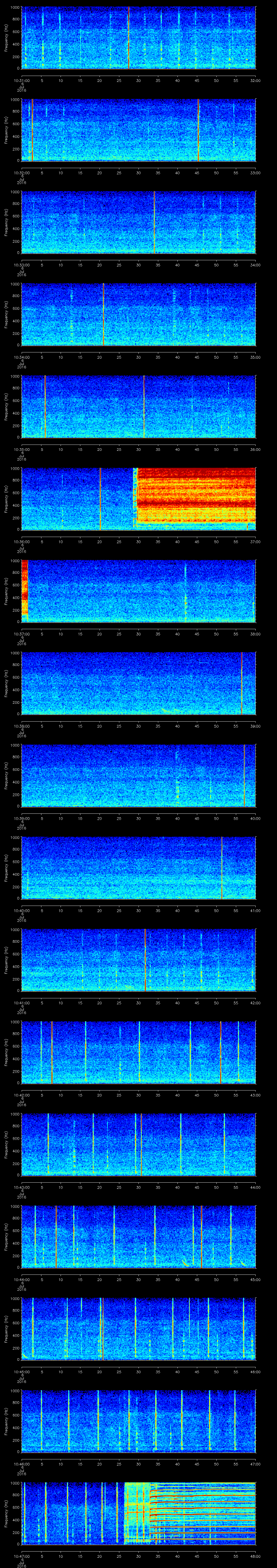Screen dimensions: 277x1568
Task: Click the spectrogram panel starting at 10:45:00
Action: point(139,1329)
